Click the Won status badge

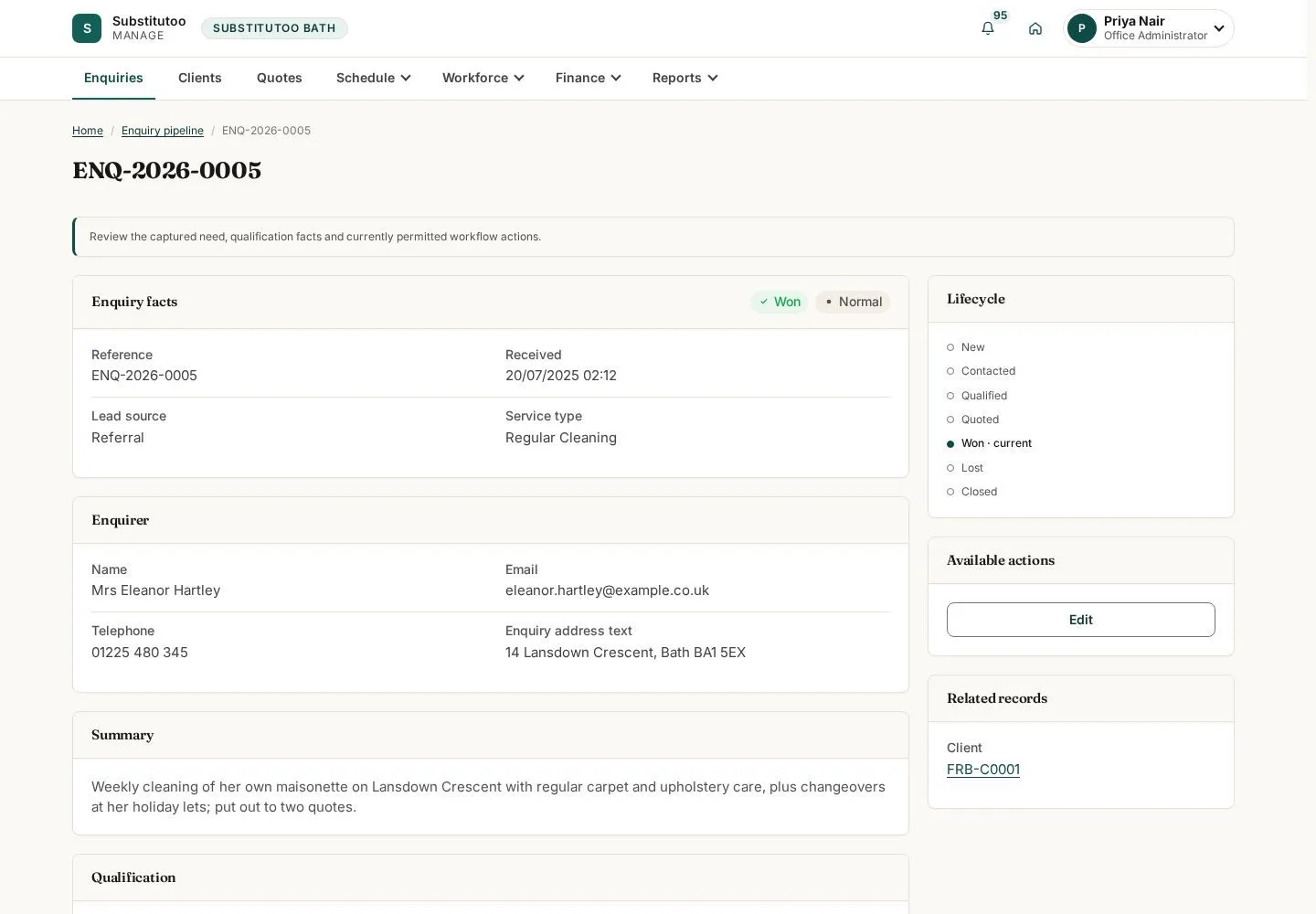(780, 302)
